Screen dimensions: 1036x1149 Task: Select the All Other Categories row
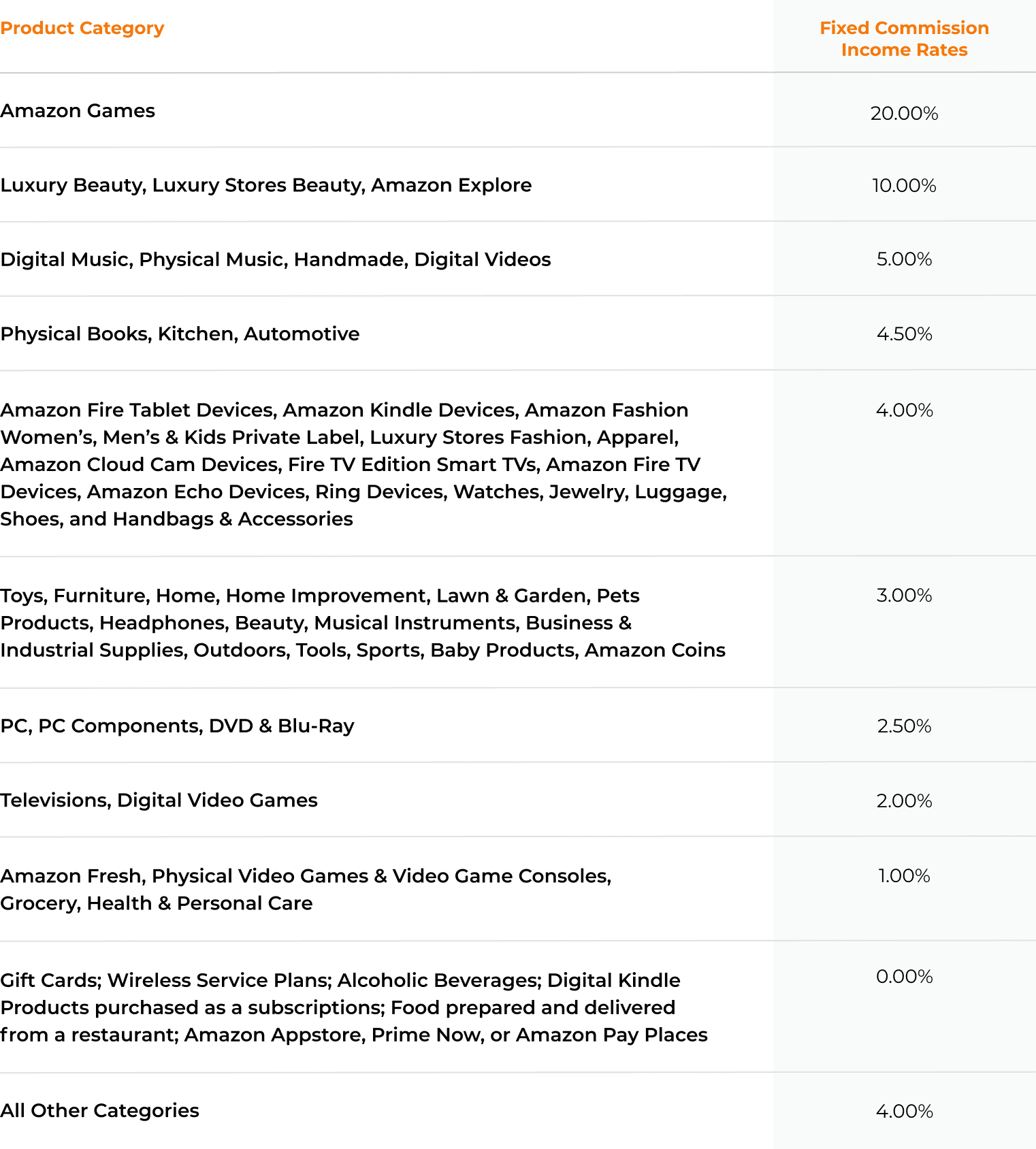(x=99, y=1111)
